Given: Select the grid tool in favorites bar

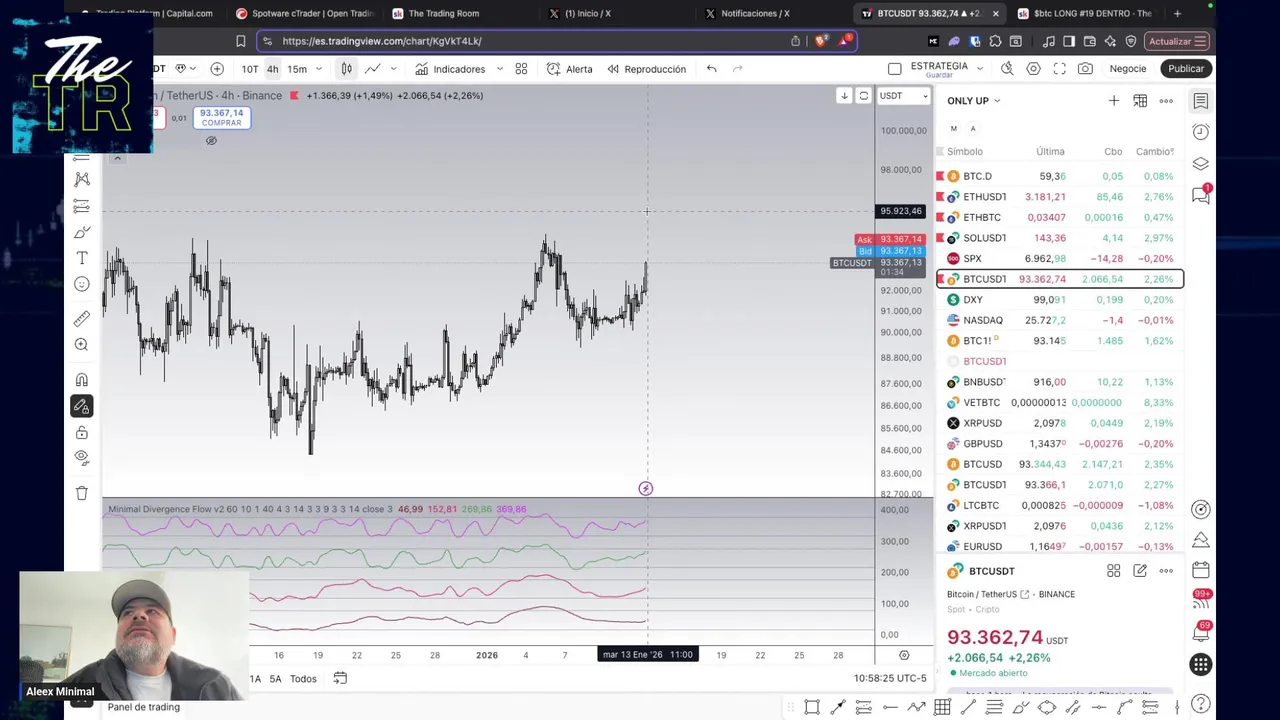Looking at the screenshot, I should (942, 708).
